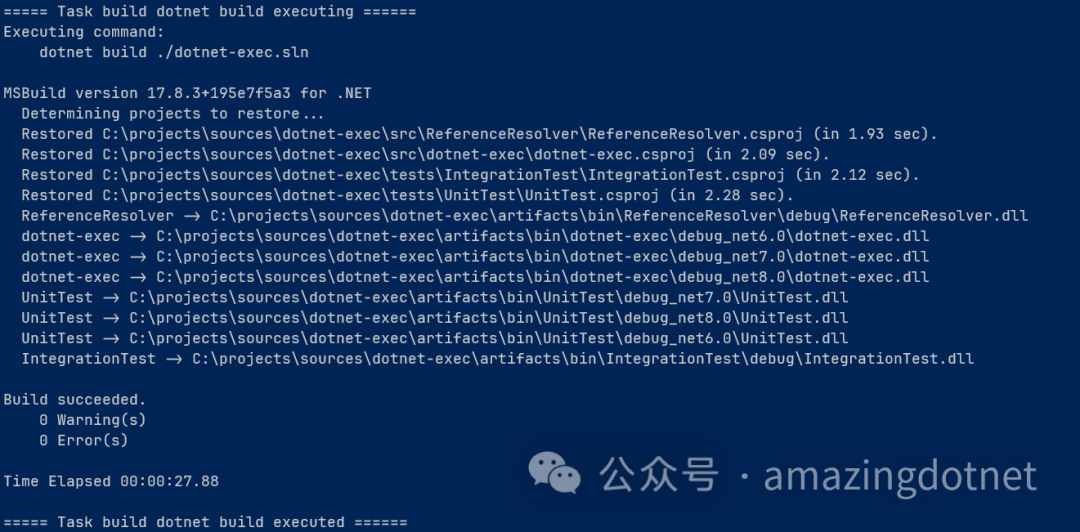
Task: Click the 0 Warning(s) line
Action: tap(92, 420)
